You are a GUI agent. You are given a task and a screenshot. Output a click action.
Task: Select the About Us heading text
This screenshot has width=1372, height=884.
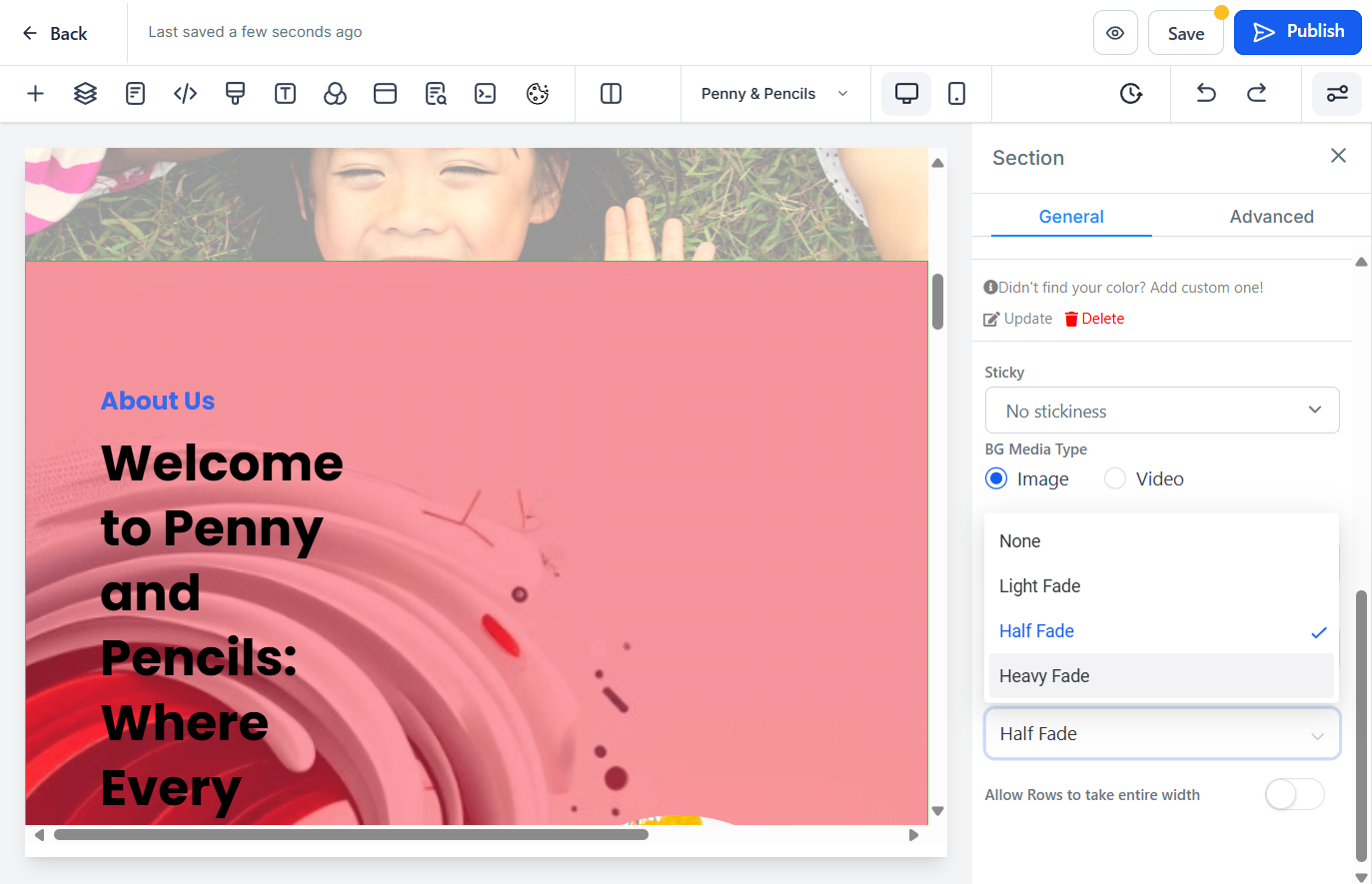pyautogui.click(x=158, y=401)
